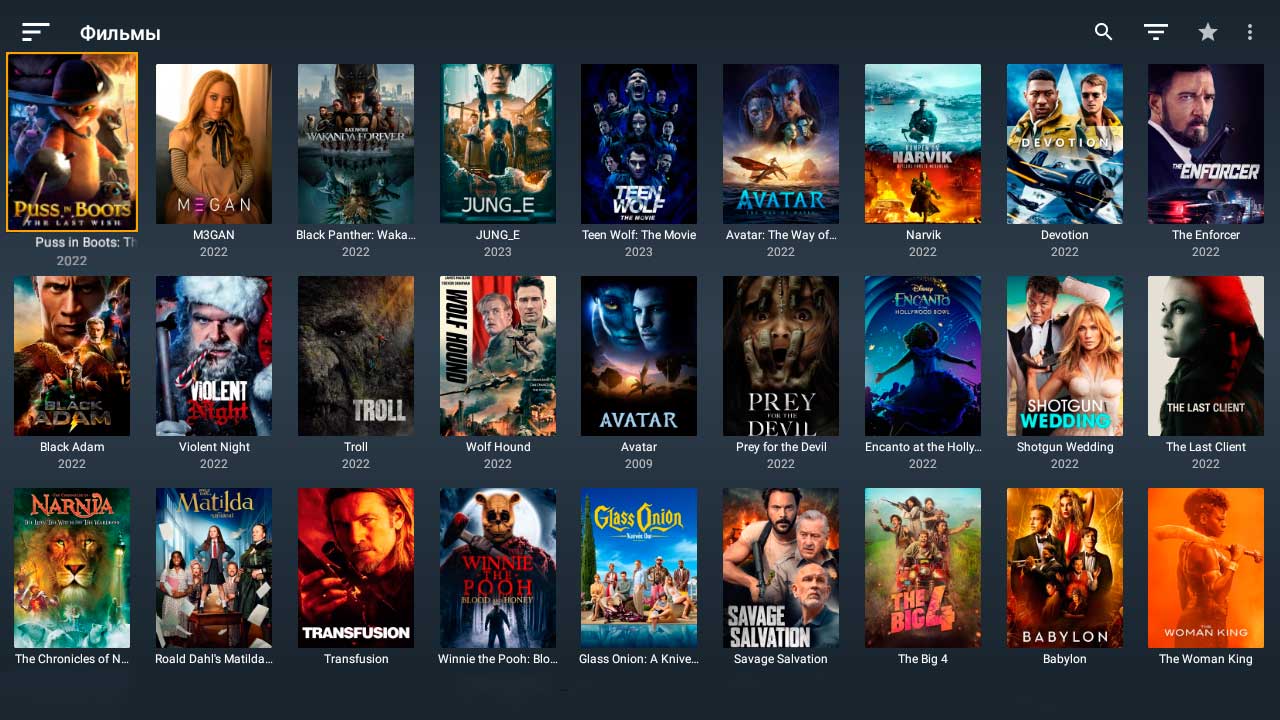
Task: Open Avatar: The Way of Water poster
Action: (781, 144)
